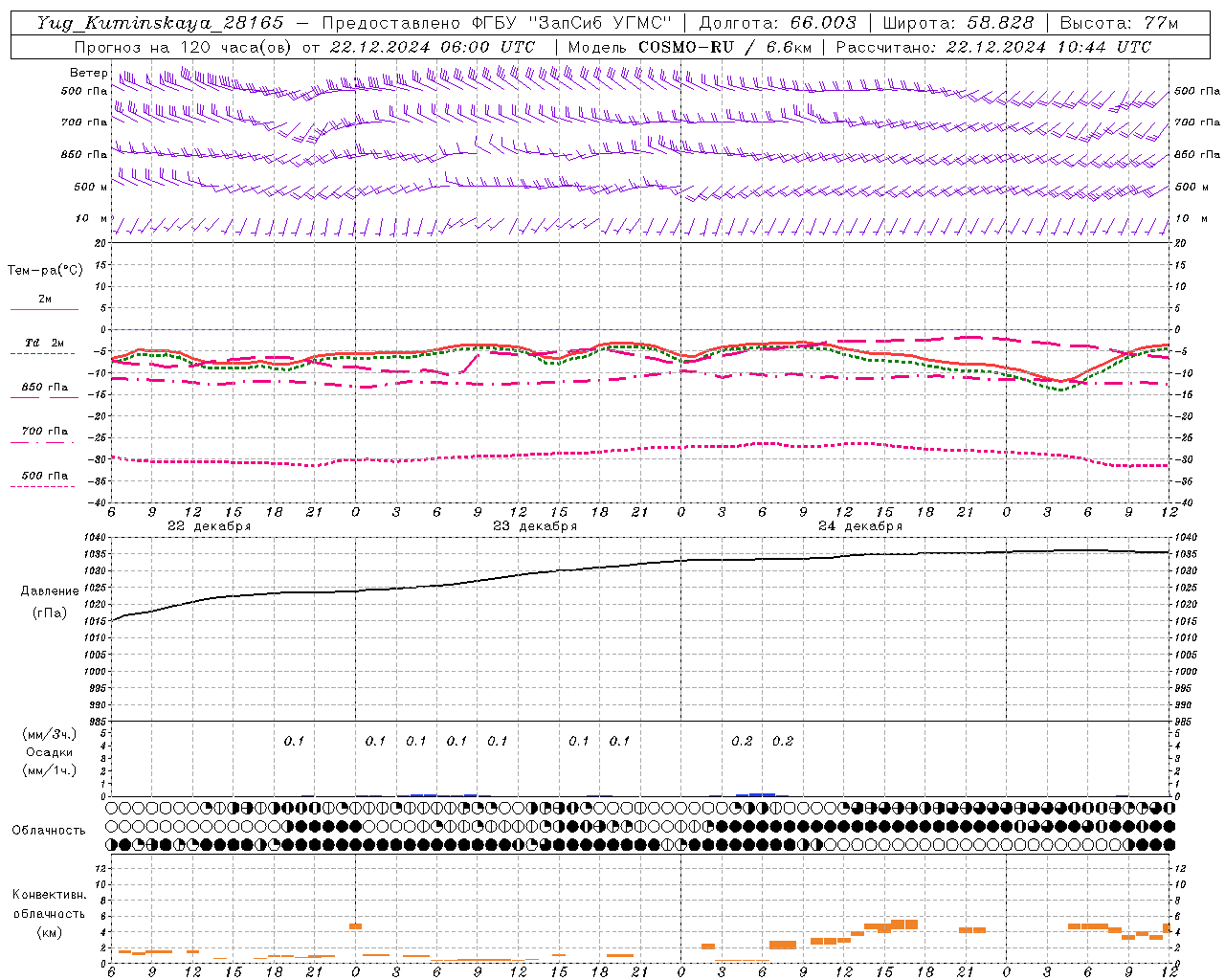Click the Облачность cloud cover label
Screen dimensions: 1225x980
tap(49, 831)
